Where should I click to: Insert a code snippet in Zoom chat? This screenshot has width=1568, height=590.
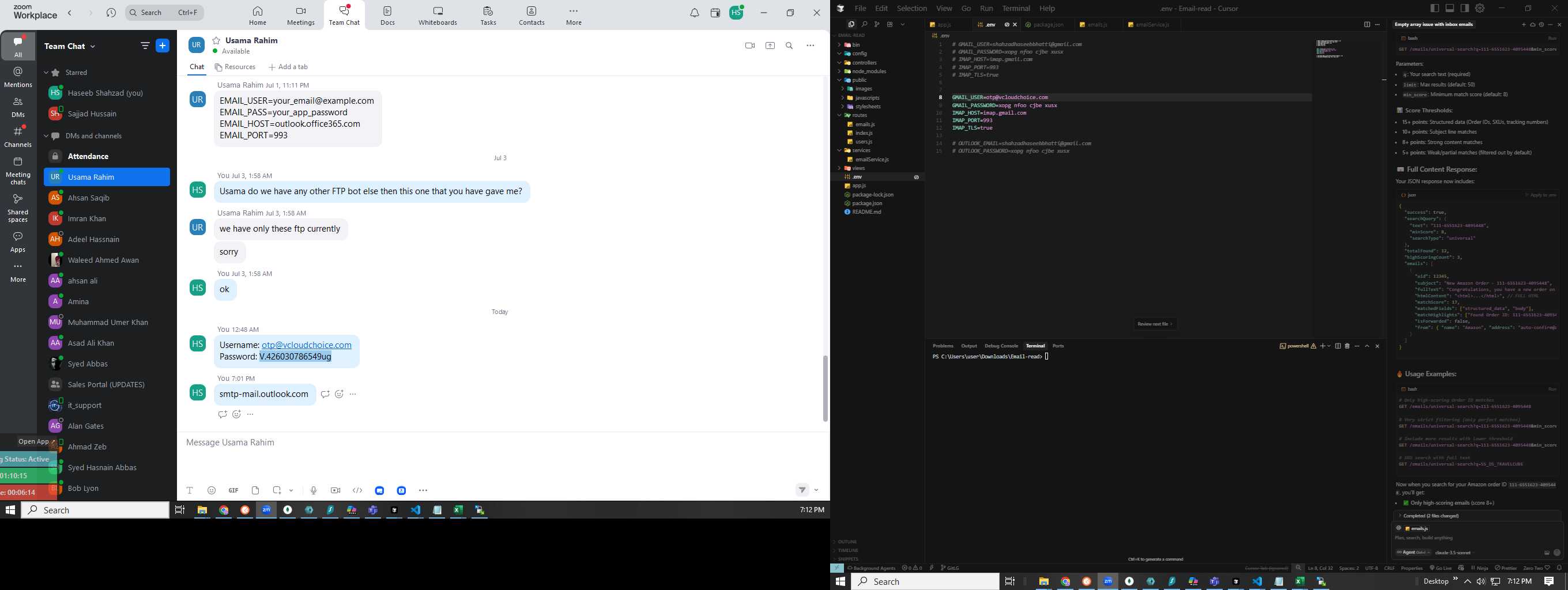click(x=358, y=490)
